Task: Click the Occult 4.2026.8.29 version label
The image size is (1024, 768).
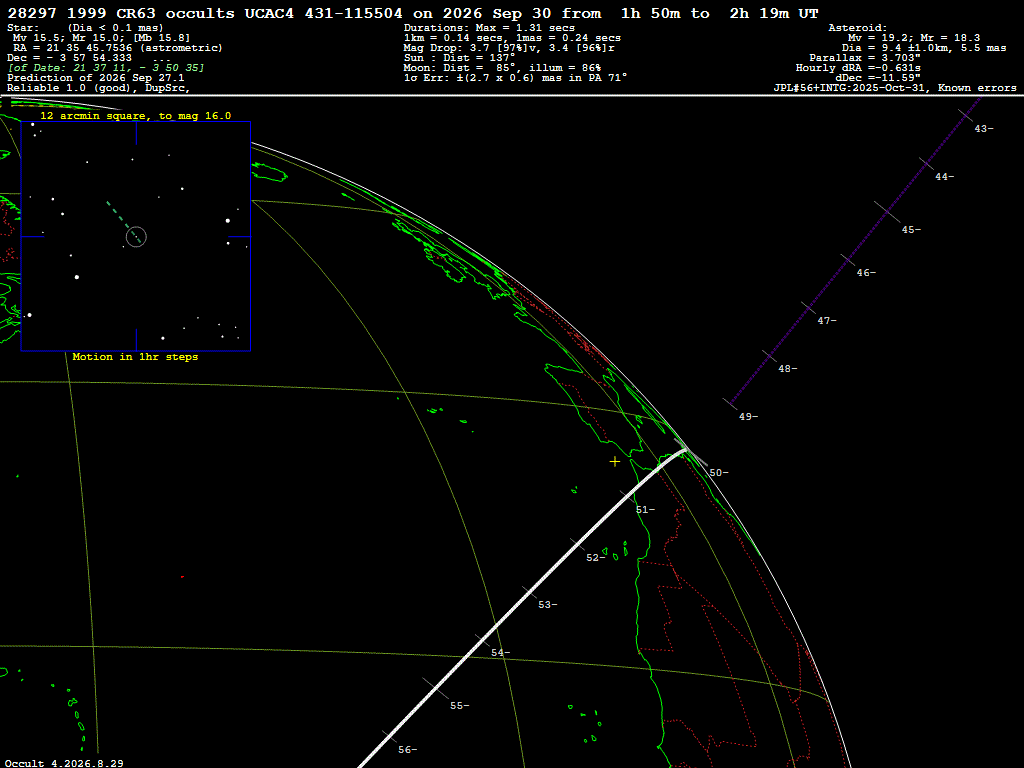Action: 64,763
